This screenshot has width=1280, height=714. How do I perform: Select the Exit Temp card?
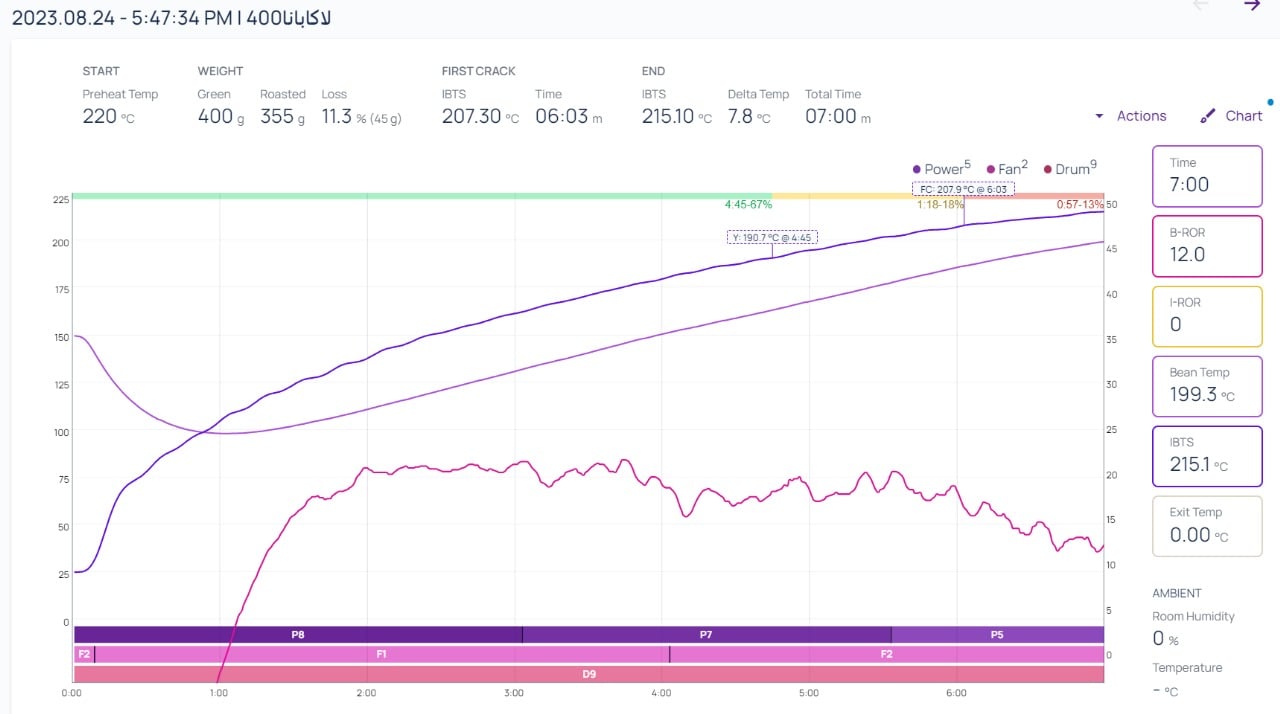tap(1207, 526)
